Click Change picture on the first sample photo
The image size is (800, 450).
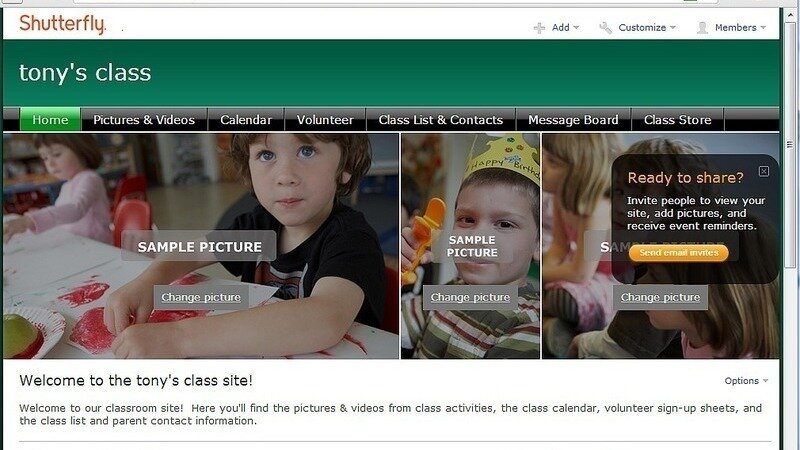click(x=201, y=297)
